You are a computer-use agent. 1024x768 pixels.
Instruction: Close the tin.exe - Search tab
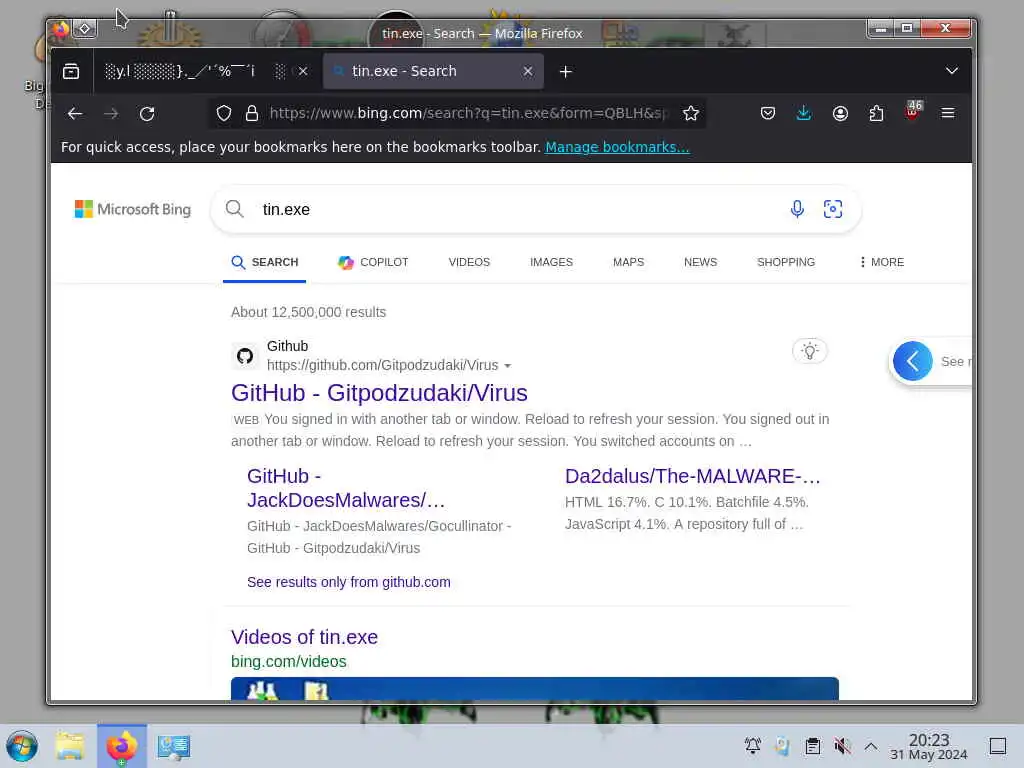[x=528, y=71]
